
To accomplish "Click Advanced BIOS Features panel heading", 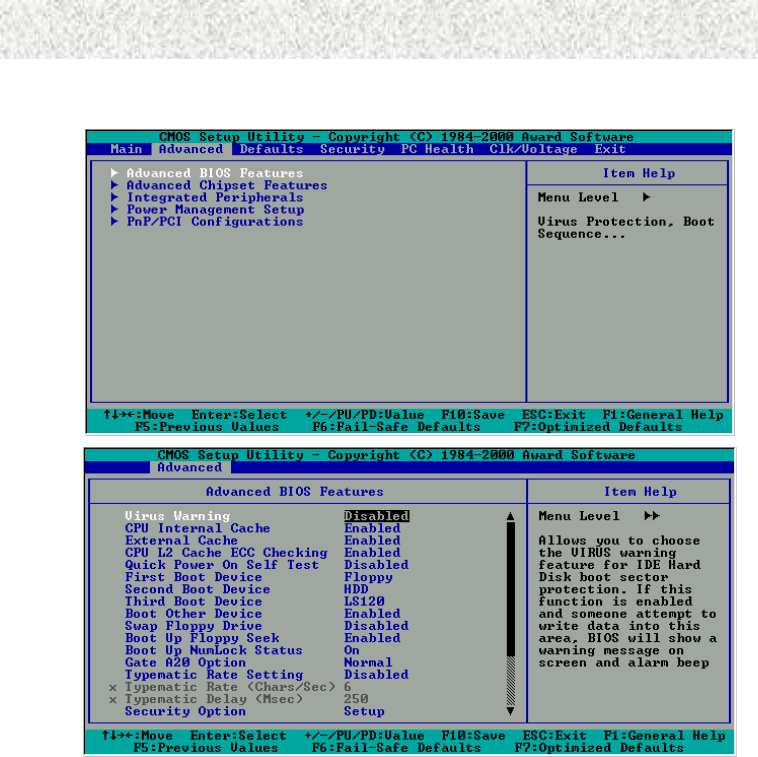I will pyautogui.click(x=294, y=492).
